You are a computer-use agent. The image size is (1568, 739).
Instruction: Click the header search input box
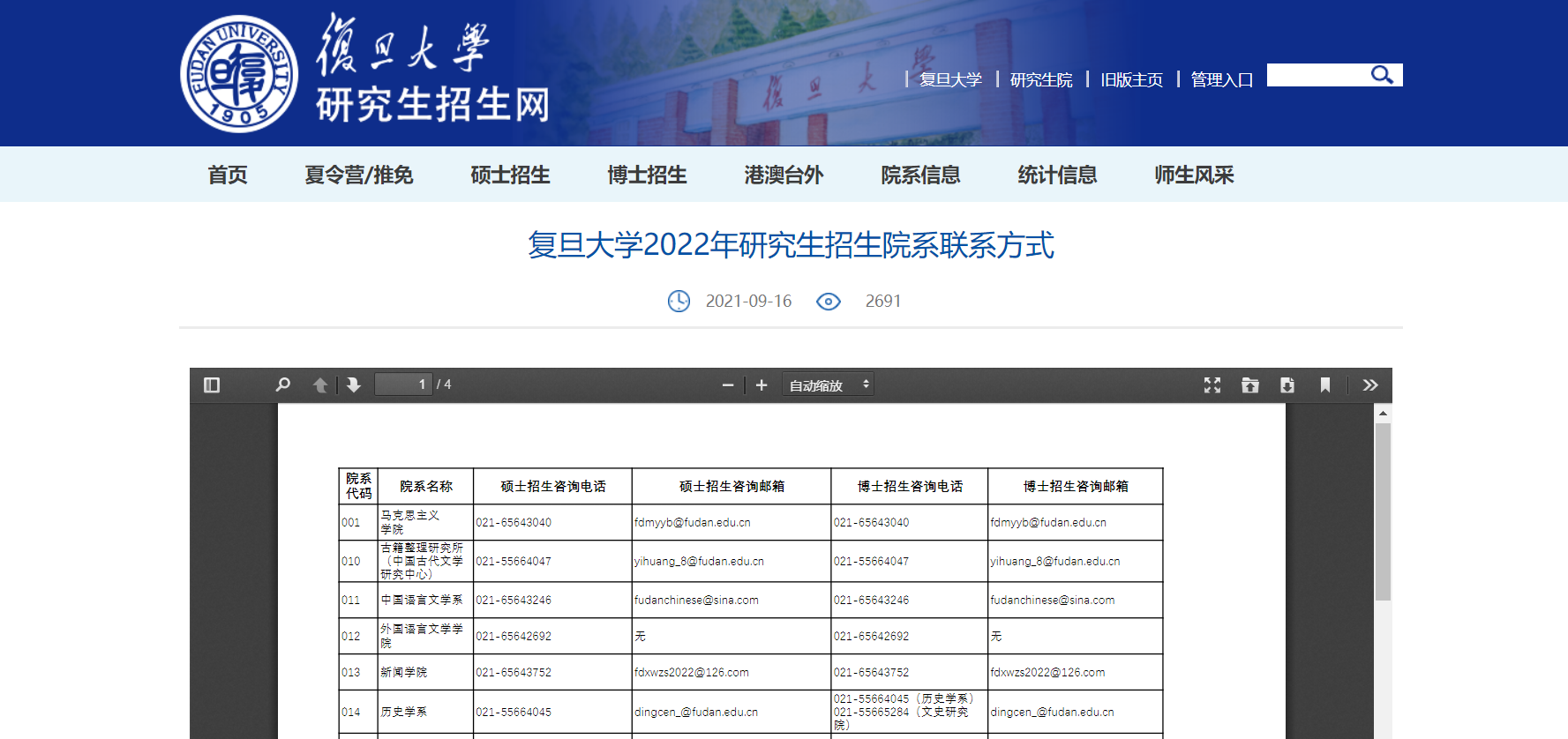tap(1318, 75)
